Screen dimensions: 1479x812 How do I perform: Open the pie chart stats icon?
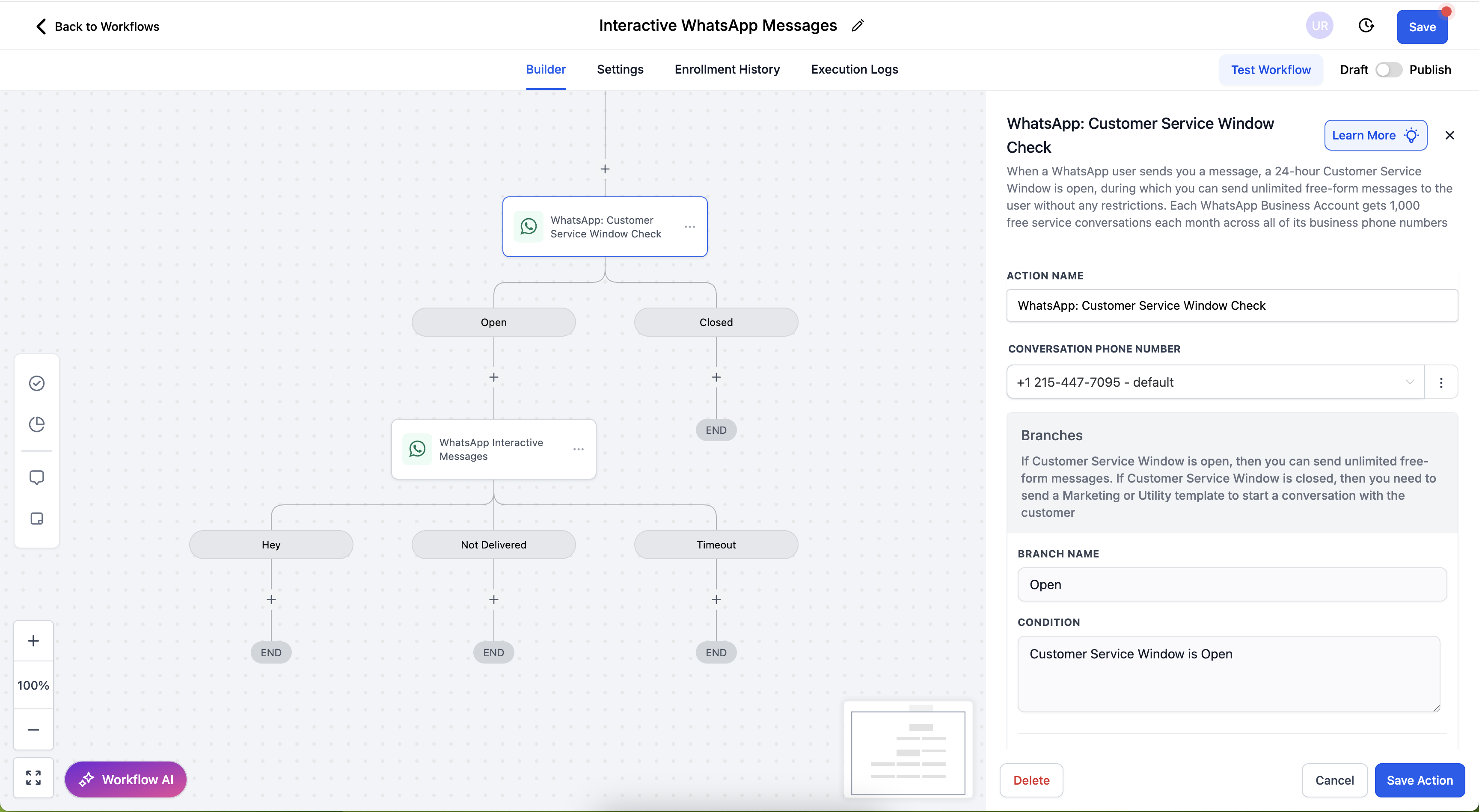click(37, 424)
